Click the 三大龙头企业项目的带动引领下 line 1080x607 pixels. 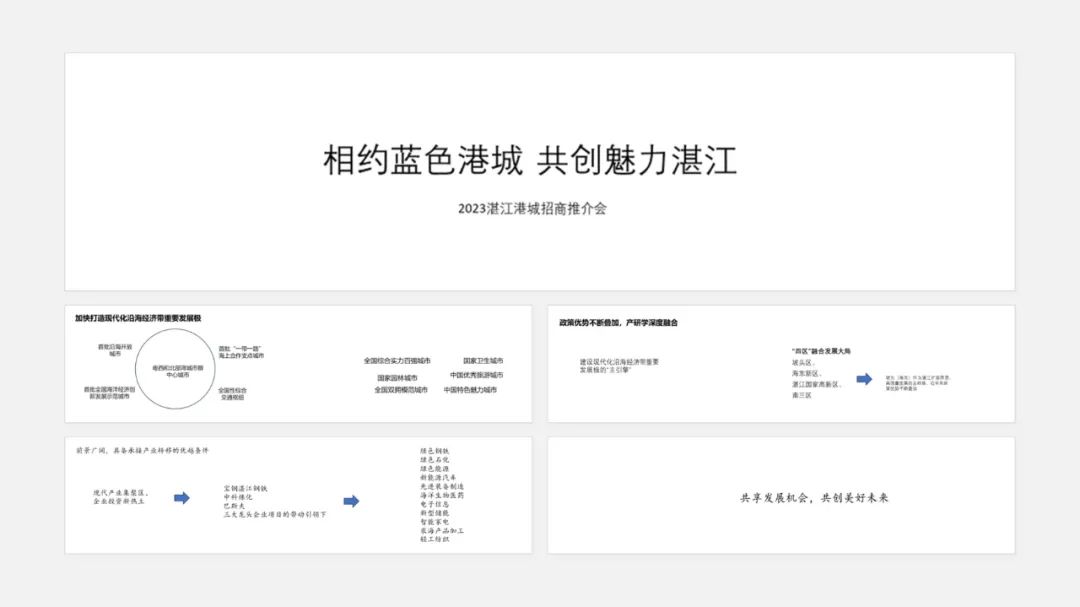(x=276, y=515)
